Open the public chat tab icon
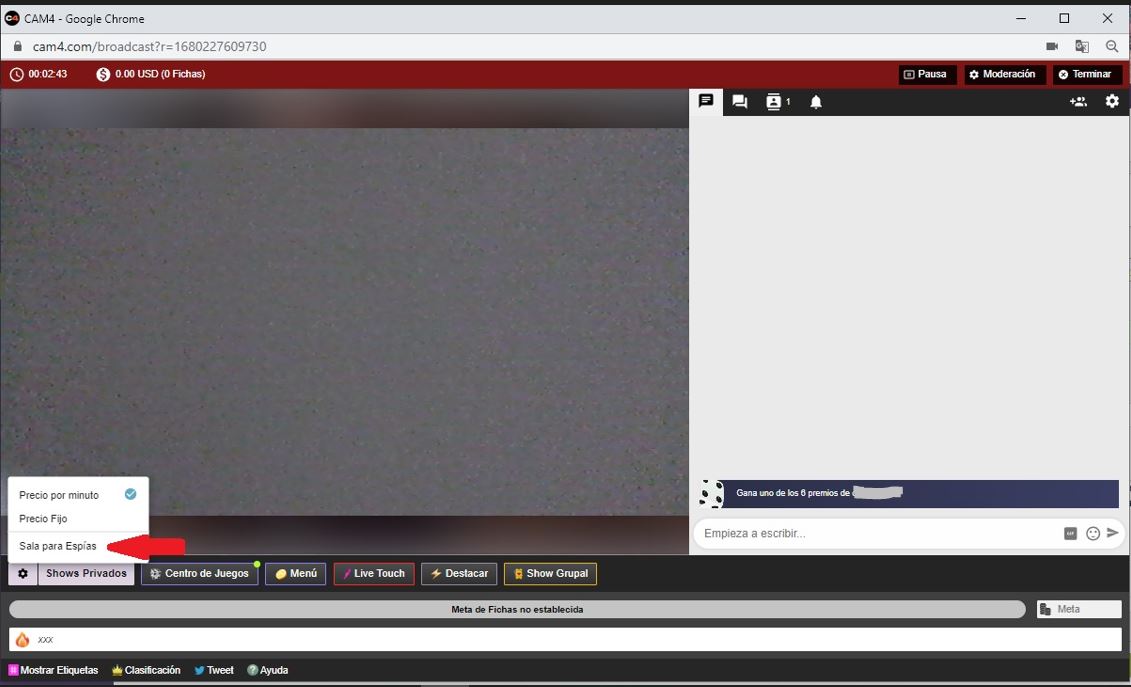1131x687 pixels. coord(706,101)
